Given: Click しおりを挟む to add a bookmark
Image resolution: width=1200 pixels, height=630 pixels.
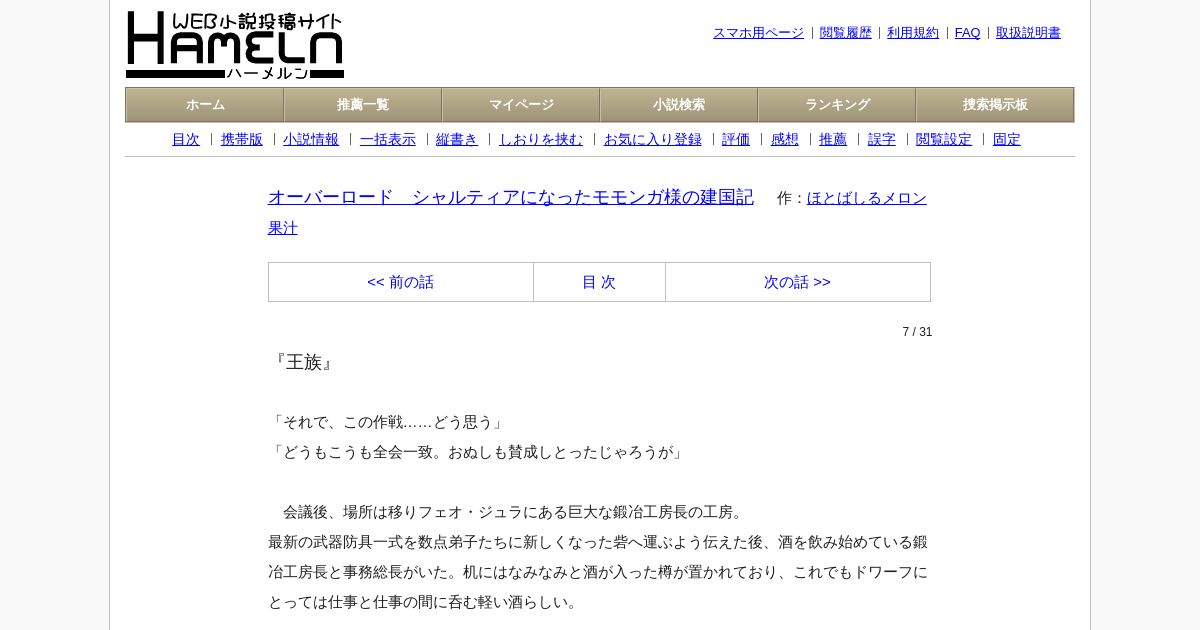Looking at the screenshot, I should coord(541,140).
